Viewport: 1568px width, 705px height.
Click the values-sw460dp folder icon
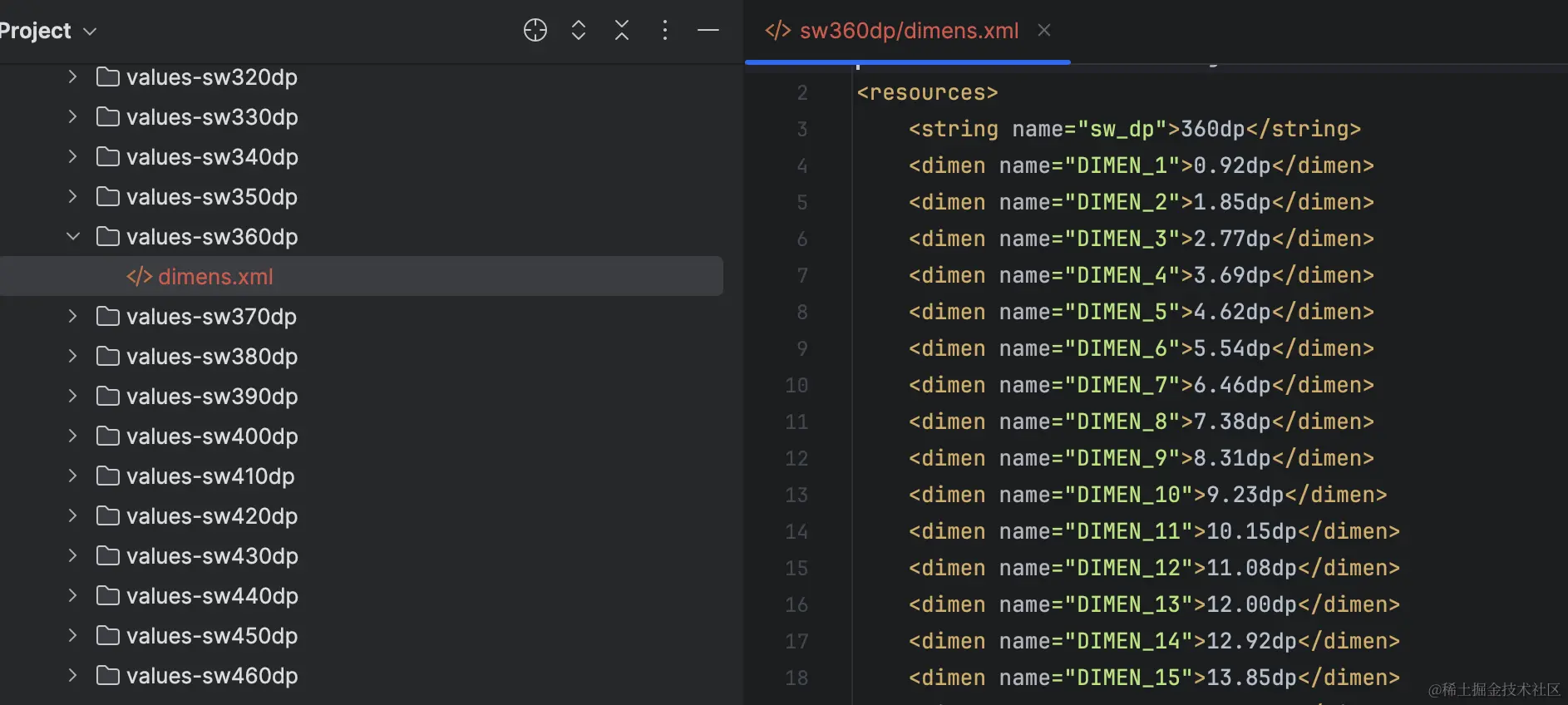coord(107,676)
